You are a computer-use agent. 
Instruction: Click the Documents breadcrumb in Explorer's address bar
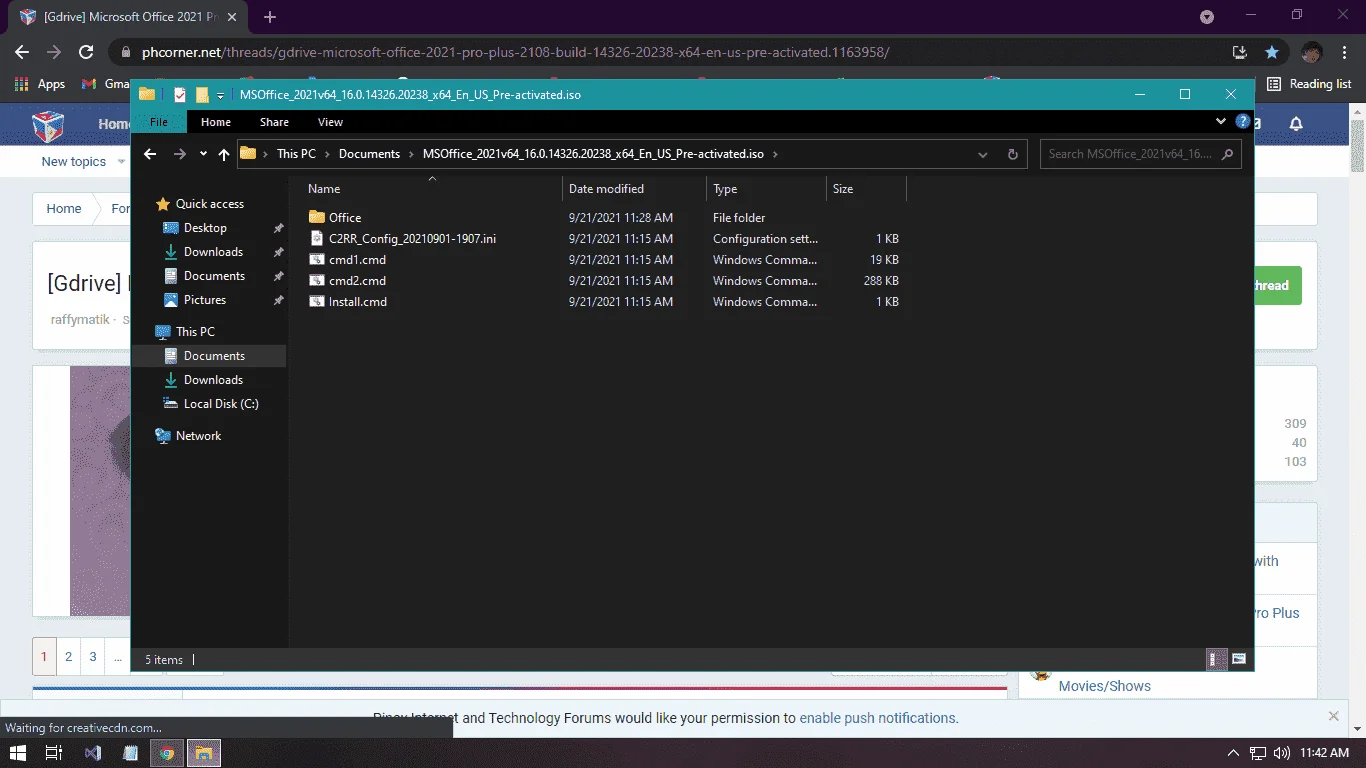pyautogui.click(x=369, y=154)
